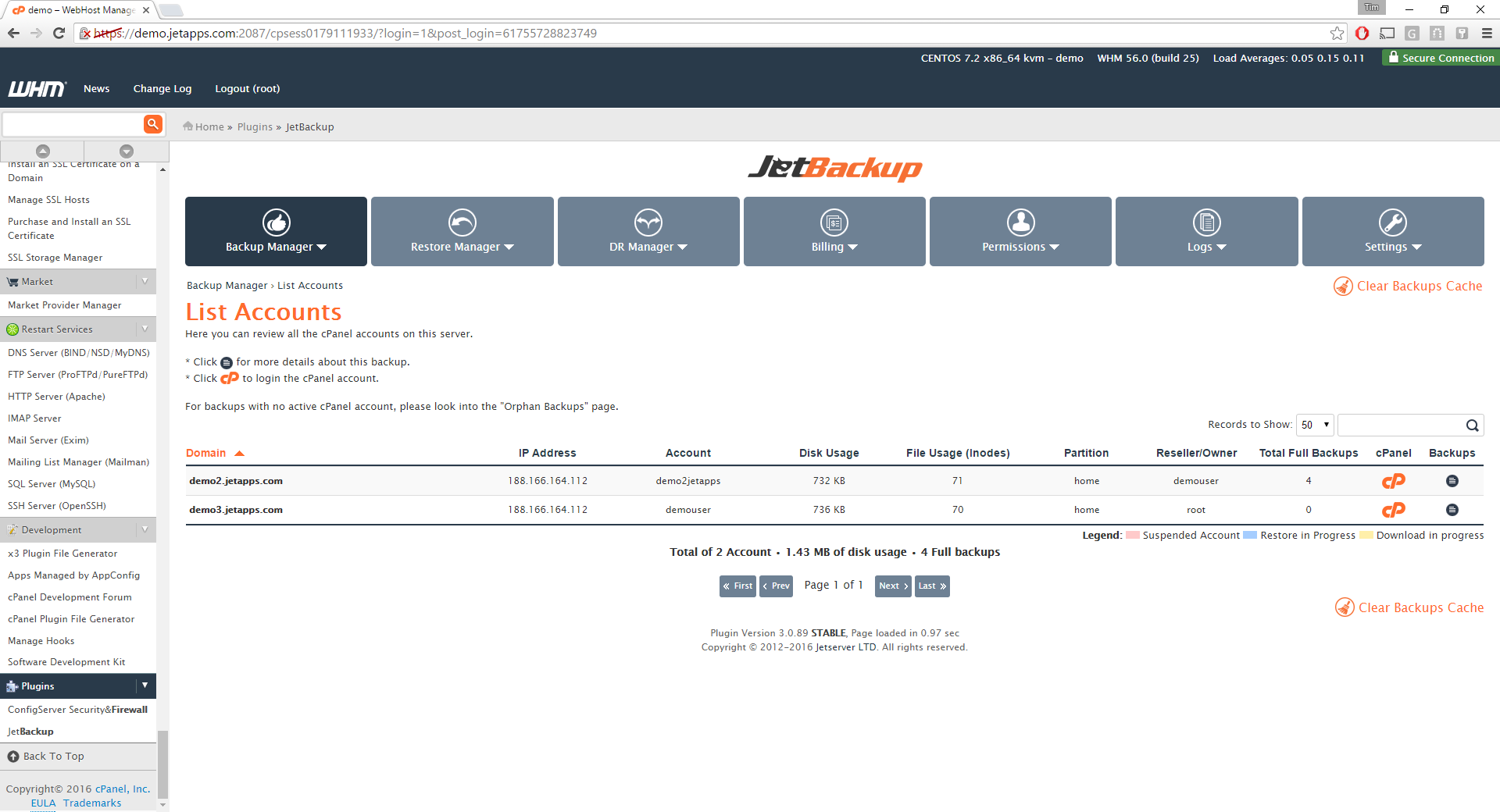Open the Change Log menu item
This screenshot has height=812, width=1500.
coord(162,88)
